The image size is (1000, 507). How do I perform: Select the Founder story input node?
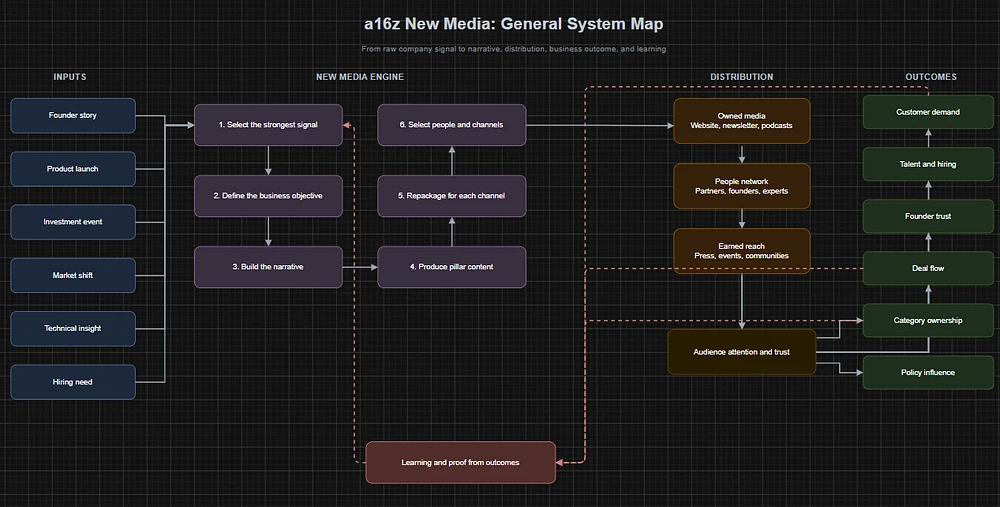coord(73,115)
